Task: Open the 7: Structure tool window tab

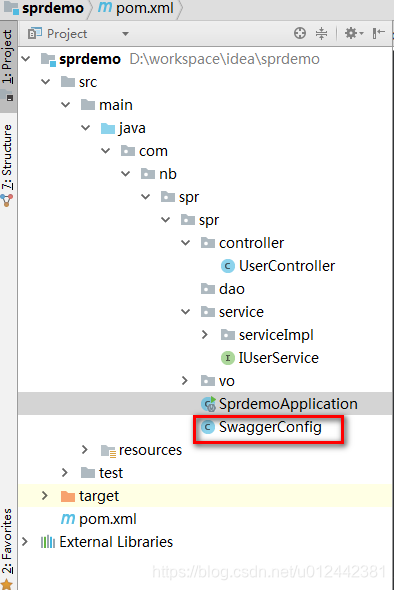Action: click(8, 166)
